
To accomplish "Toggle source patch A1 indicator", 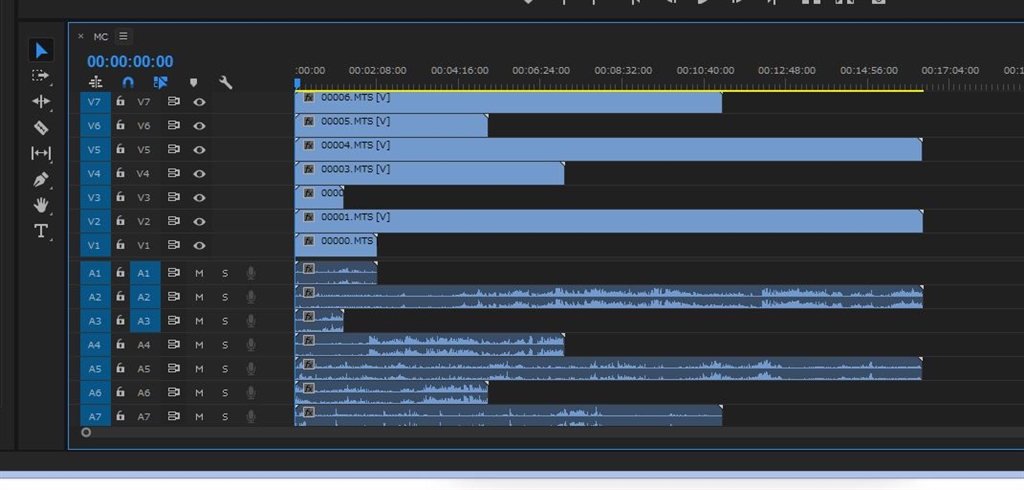I will pyautogui.click(x=95, y=273).
